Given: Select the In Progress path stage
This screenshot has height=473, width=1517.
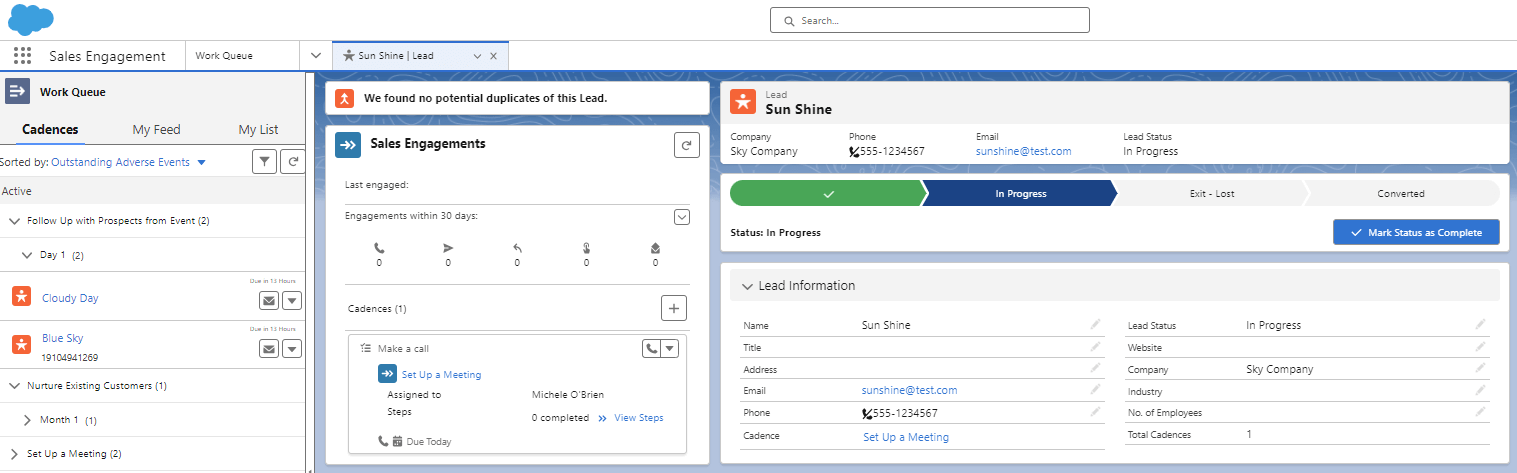Looking at the screenshot, I should coord(1020,193).
